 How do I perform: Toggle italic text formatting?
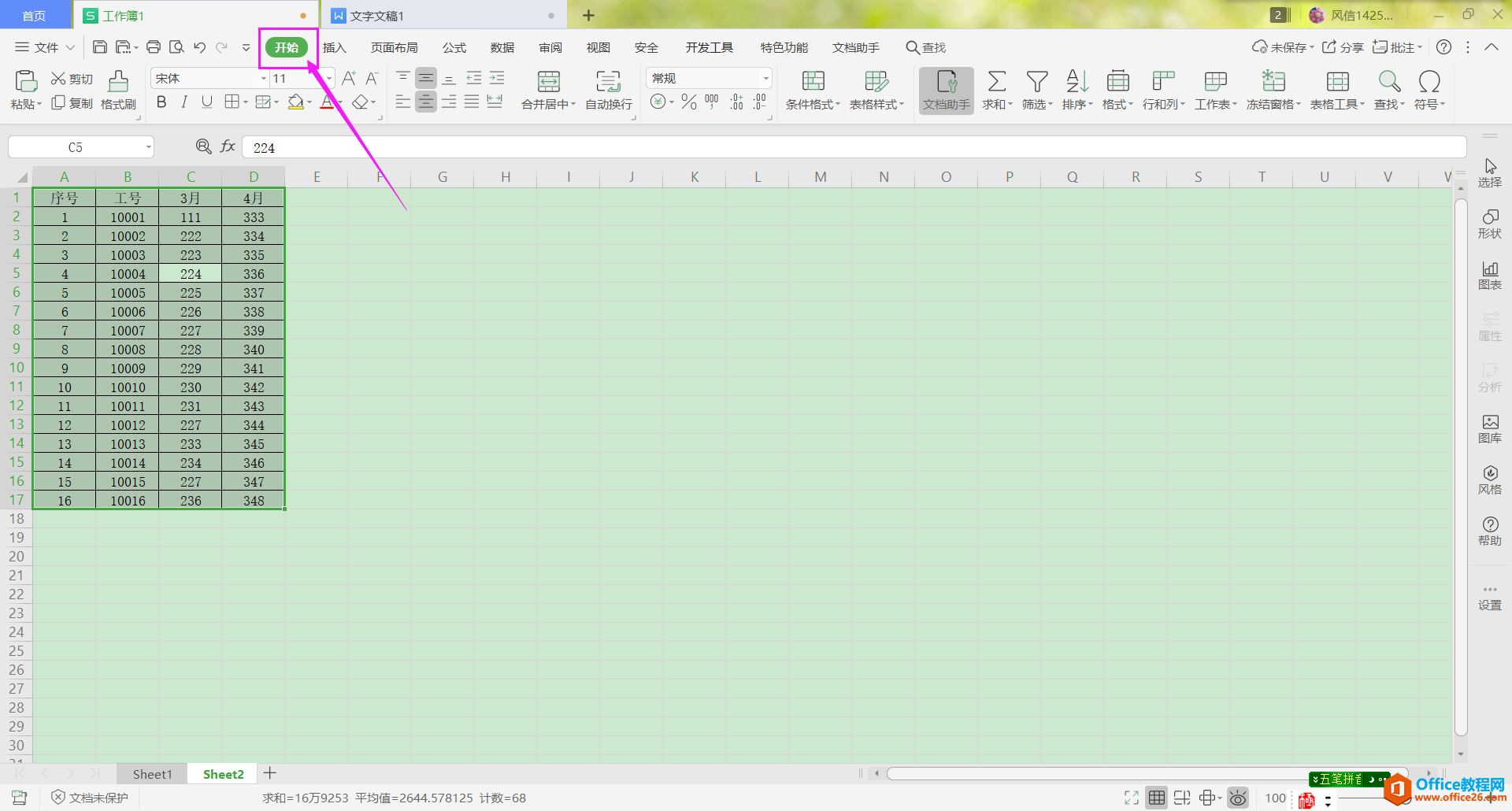183,102
